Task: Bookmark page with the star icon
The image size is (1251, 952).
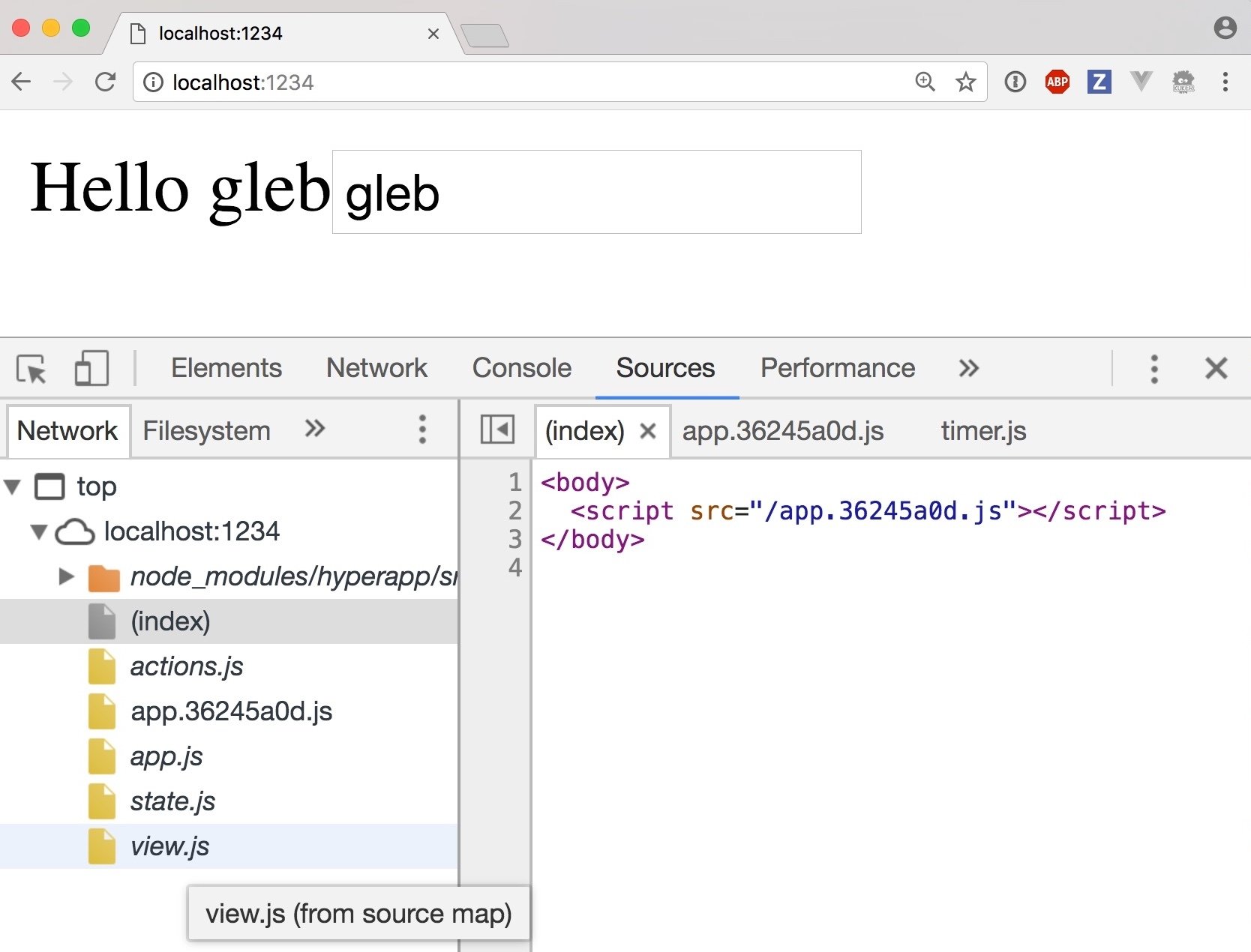Action: pos(966,82)
